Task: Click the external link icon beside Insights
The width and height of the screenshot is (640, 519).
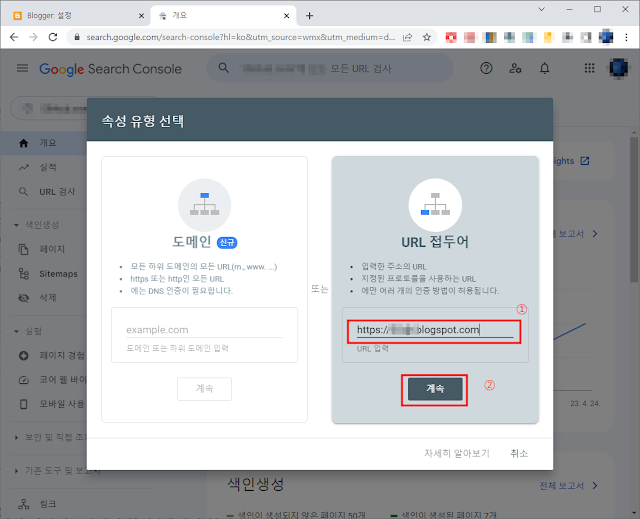Action: point(585,161)
